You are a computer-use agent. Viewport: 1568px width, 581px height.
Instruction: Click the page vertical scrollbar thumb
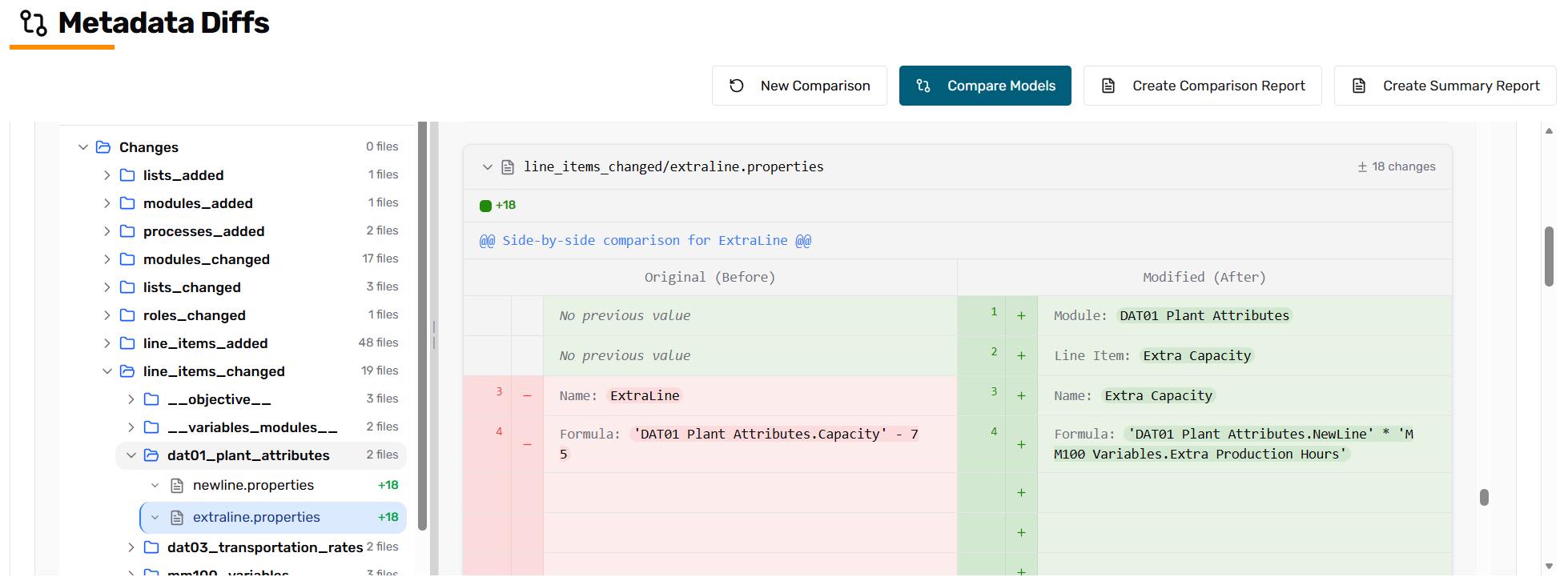[1549, 256]
